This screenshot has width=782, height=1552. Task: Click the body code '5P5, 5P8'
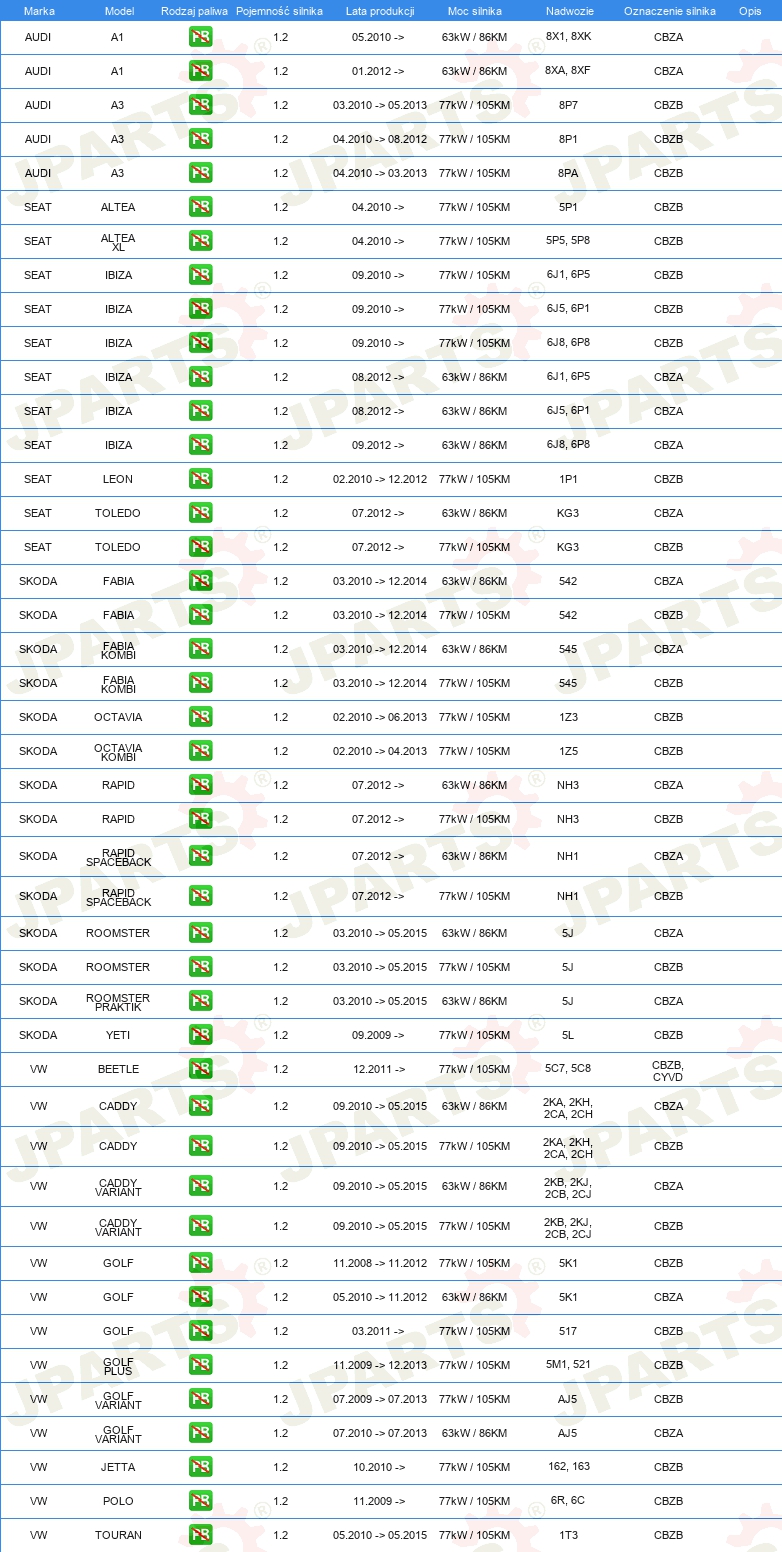point(568,241)
